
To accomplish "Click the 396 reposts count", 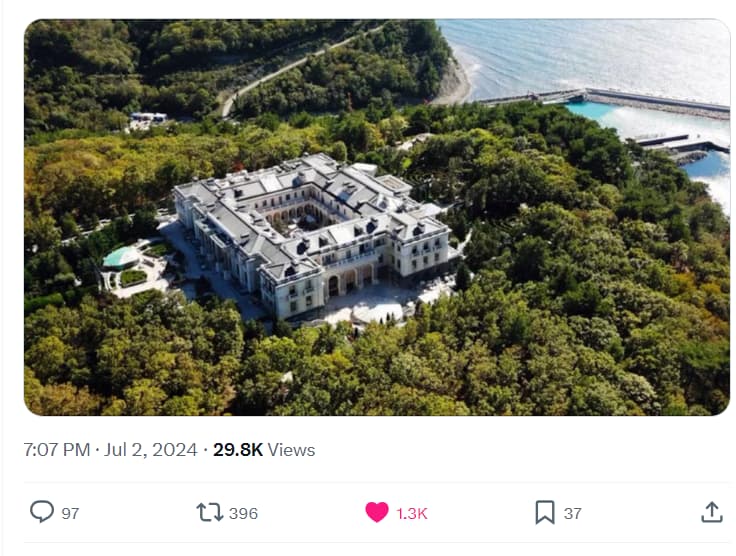I will 243,513.
